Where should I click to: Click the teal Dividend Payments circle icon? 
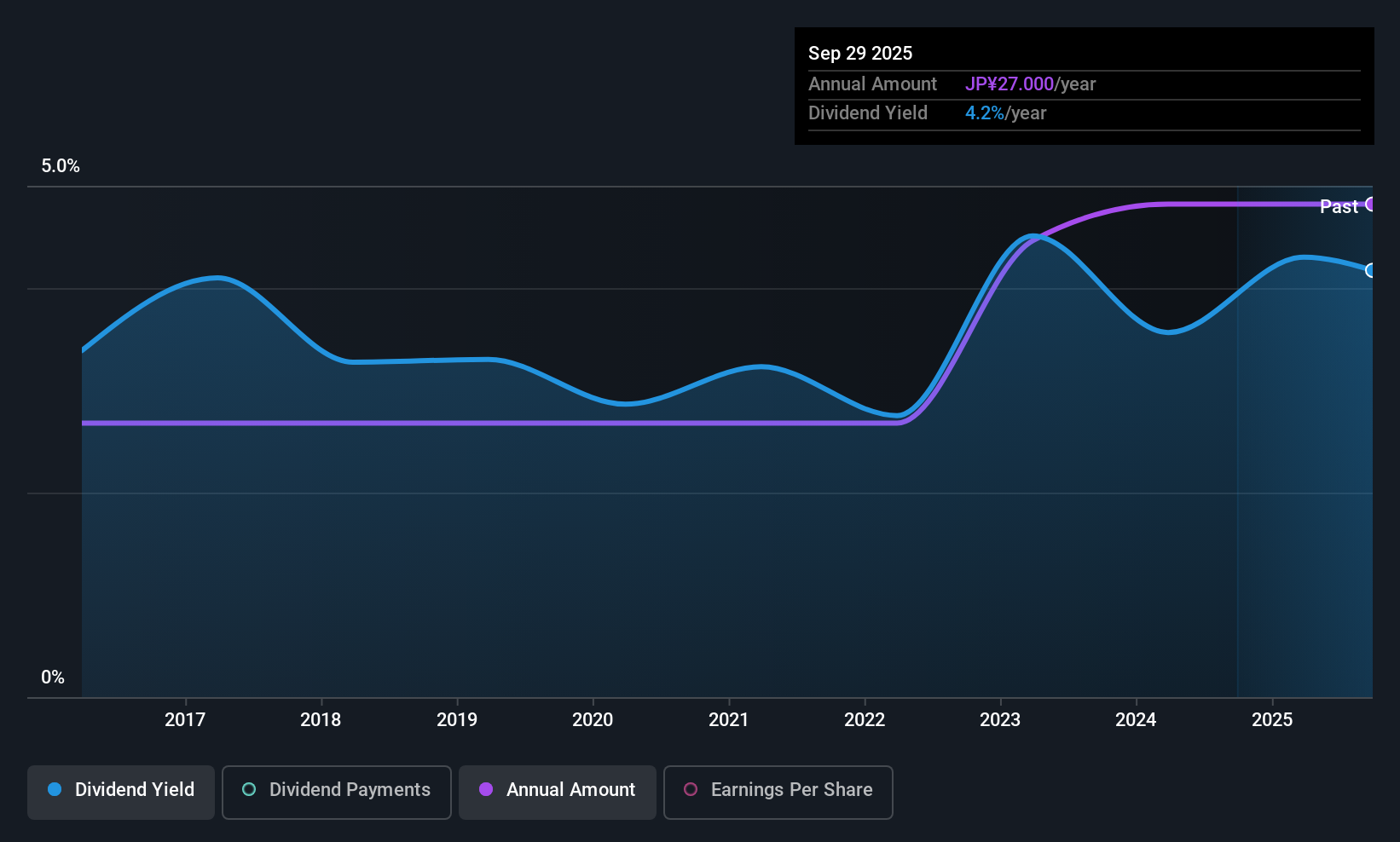click(248, 790)
